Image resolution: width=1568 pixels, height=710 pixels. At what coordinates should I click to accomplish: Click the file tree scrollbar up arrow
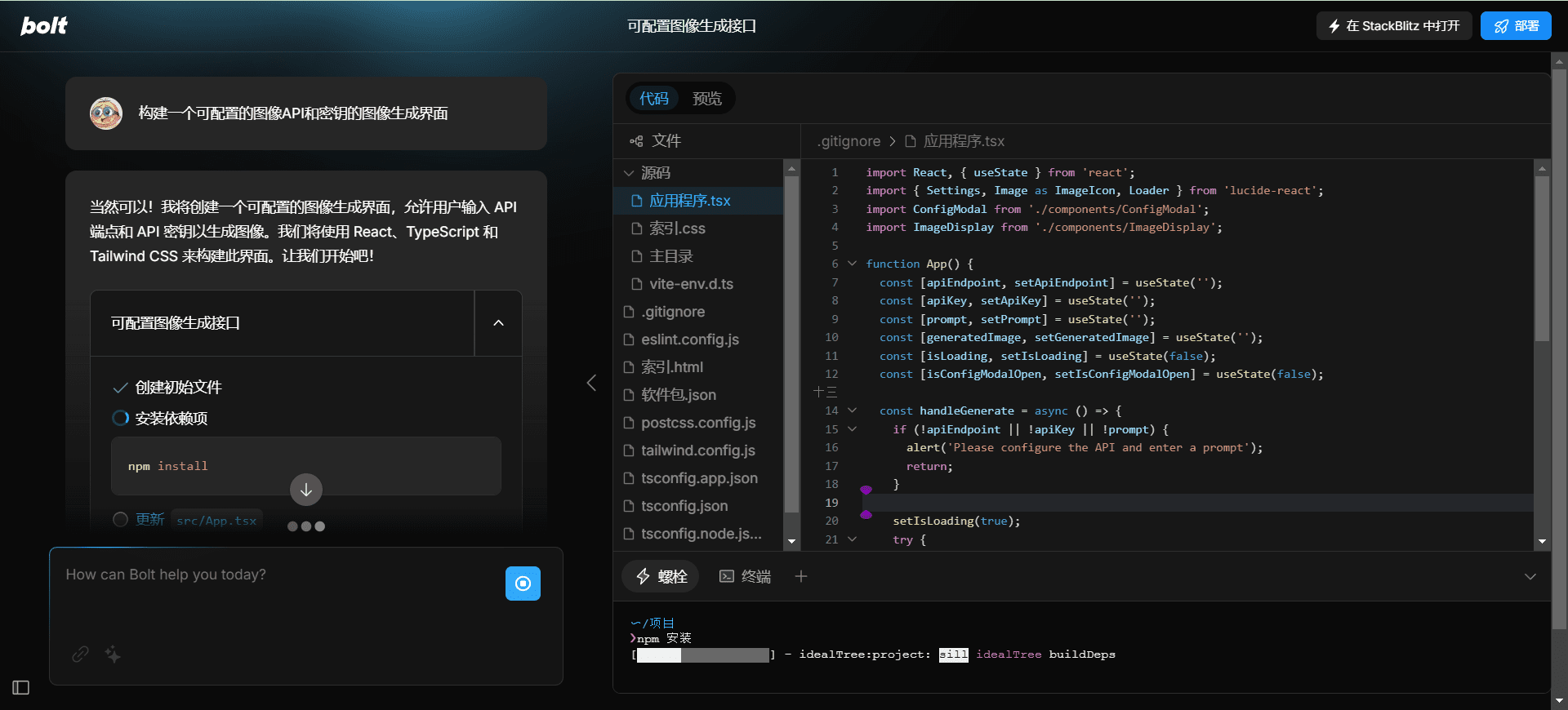pos(791,168)
